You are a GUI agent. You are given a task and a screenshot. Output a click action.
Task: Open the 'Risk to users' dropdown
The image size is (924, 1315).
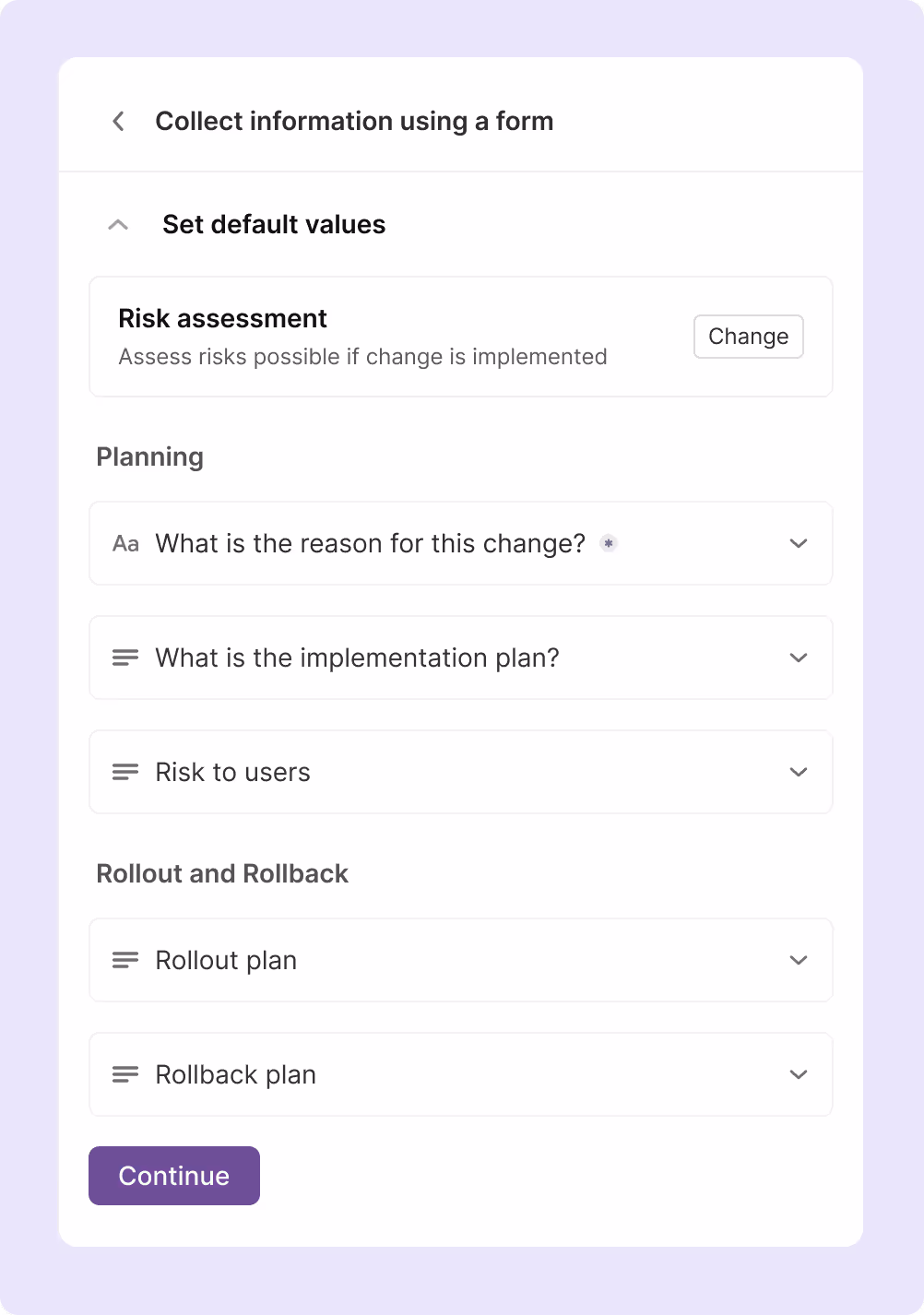(799, 772)
